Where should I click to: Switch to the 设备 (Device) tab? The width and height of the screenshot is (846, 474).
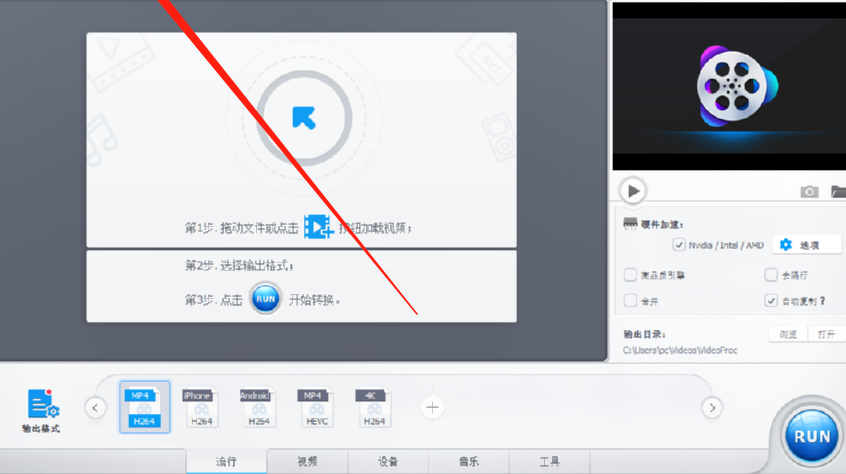pyautogui.click(x=388, y=462)
